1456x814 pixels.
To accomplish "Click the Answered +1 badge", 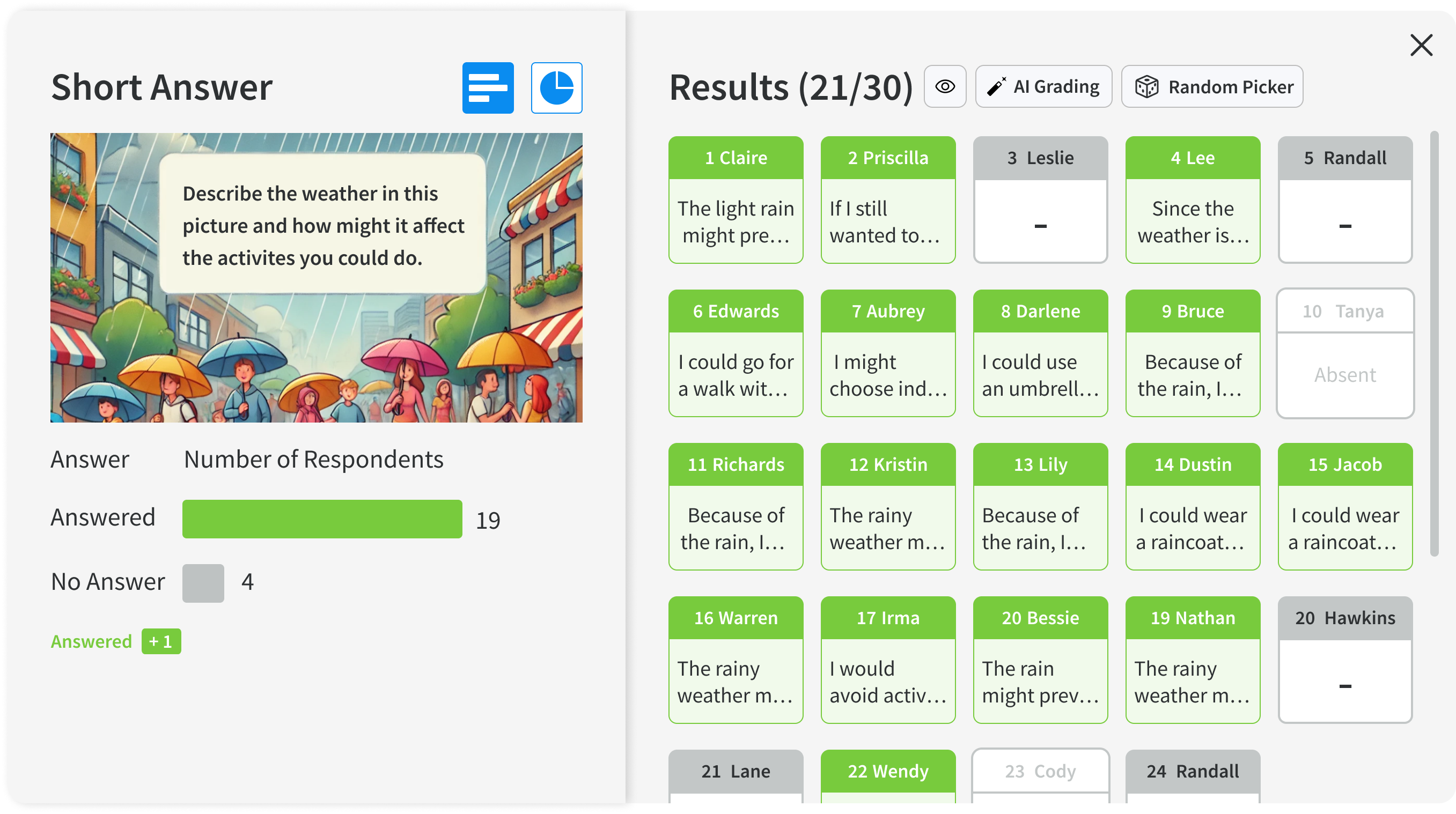I will coord(161,641).
